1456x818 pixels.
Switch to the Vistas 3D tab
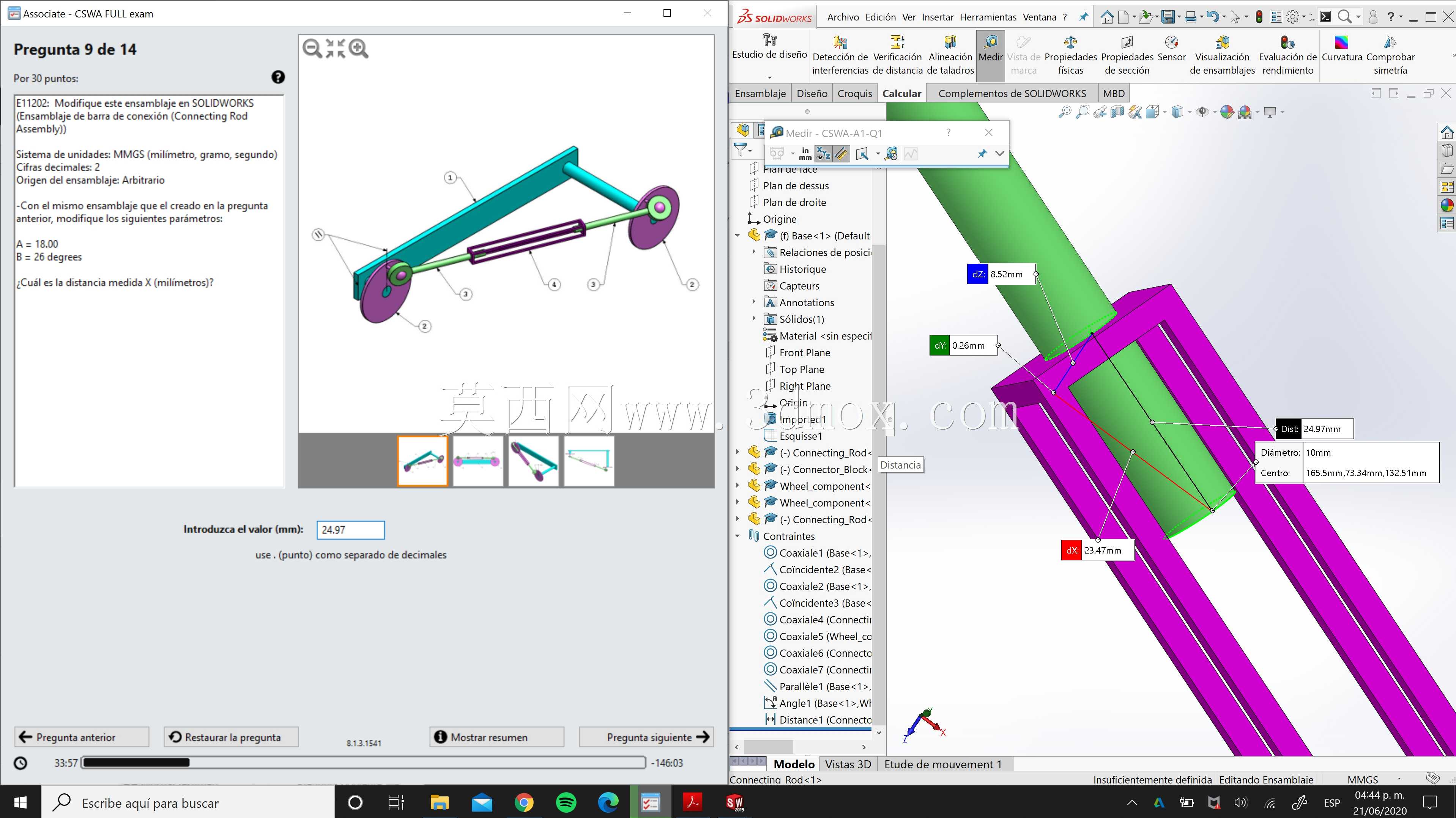[x=848, y=765]
